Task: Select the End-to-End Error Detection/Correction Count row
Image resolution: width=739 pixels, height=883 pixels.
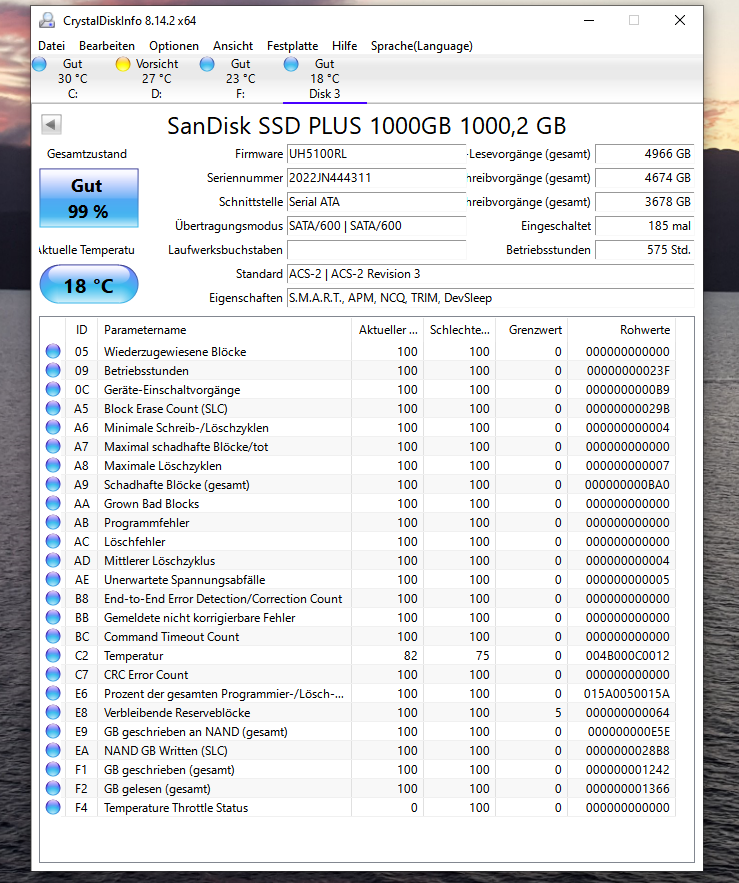Action: [x=358, y=599]
